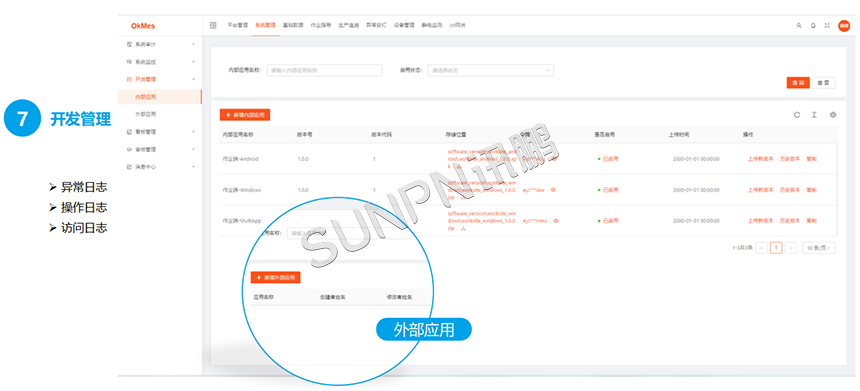This screenshot has height=391, width=860.
Task: Click the 开发管理 sidebar icon
Action: coord(129,79)
